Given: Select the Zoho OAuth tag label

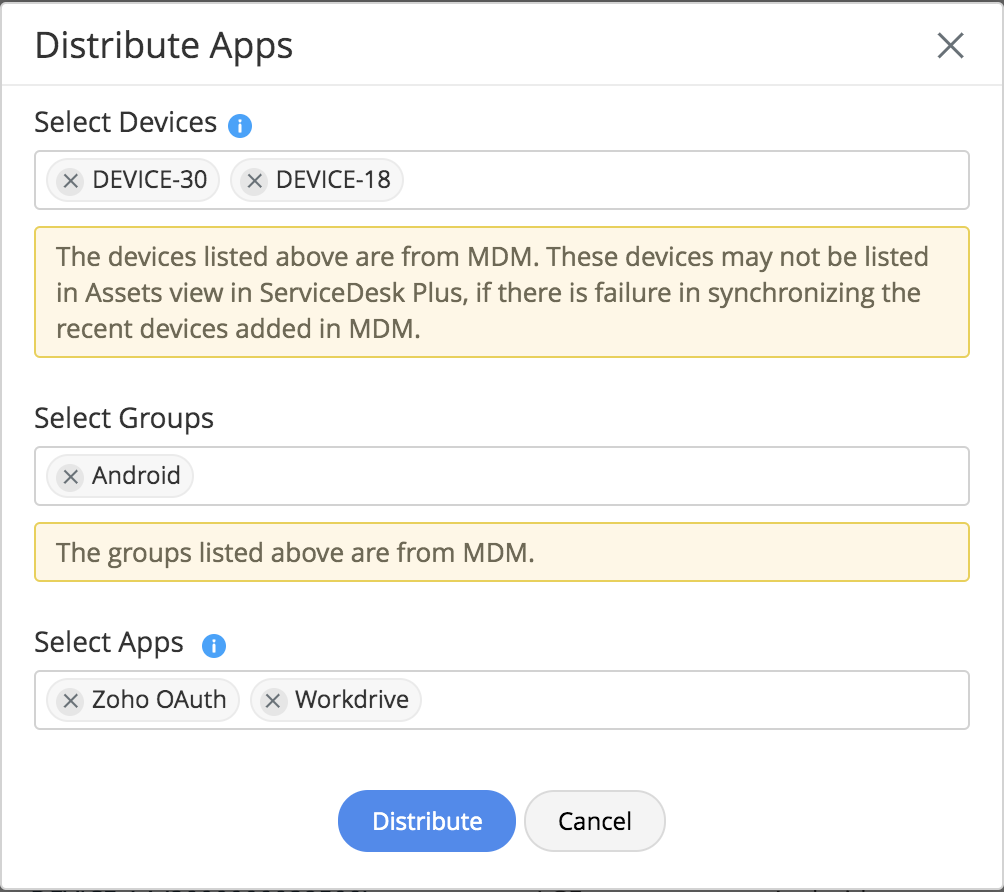Looking at the screenshot, I should [x=159, y=700].
